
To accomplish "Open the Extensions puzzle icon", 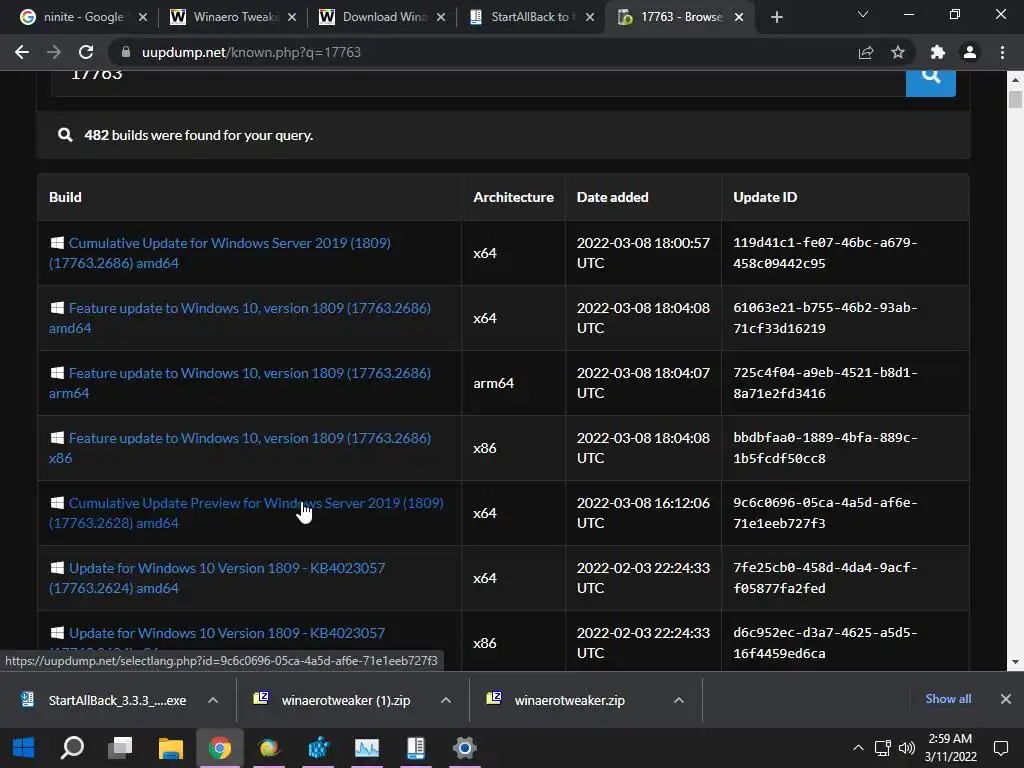I will [x=938, y=52].
